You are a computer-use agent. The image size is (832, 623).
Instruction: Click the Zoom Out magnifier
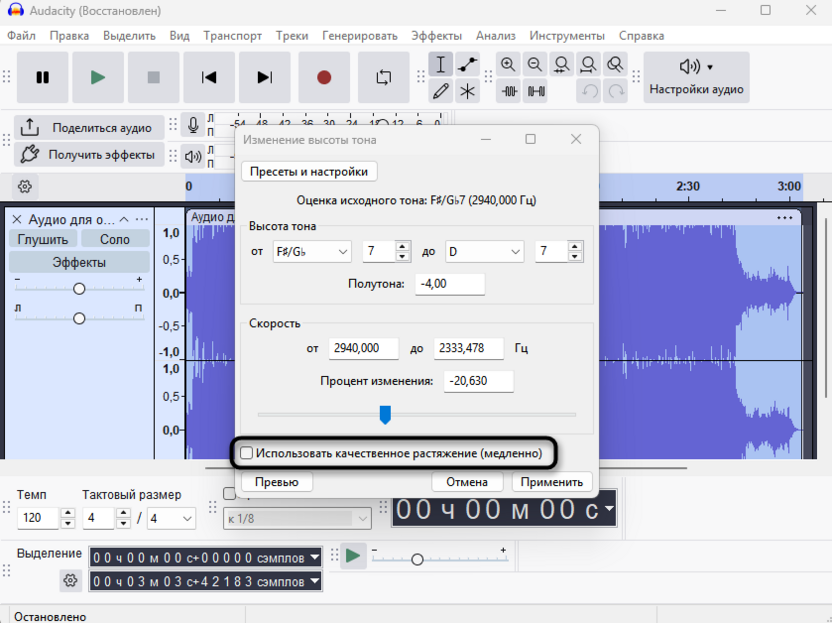click(535, 65)
